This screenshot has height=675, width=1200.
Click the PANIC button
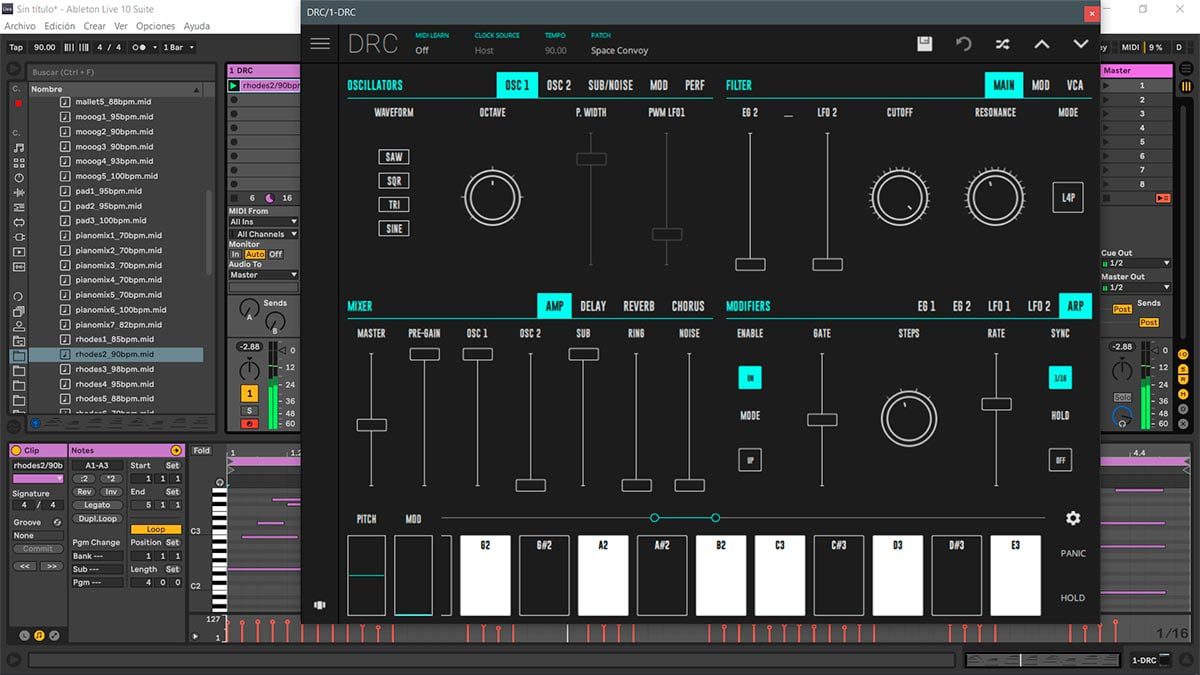click(x=1073, y=553)
